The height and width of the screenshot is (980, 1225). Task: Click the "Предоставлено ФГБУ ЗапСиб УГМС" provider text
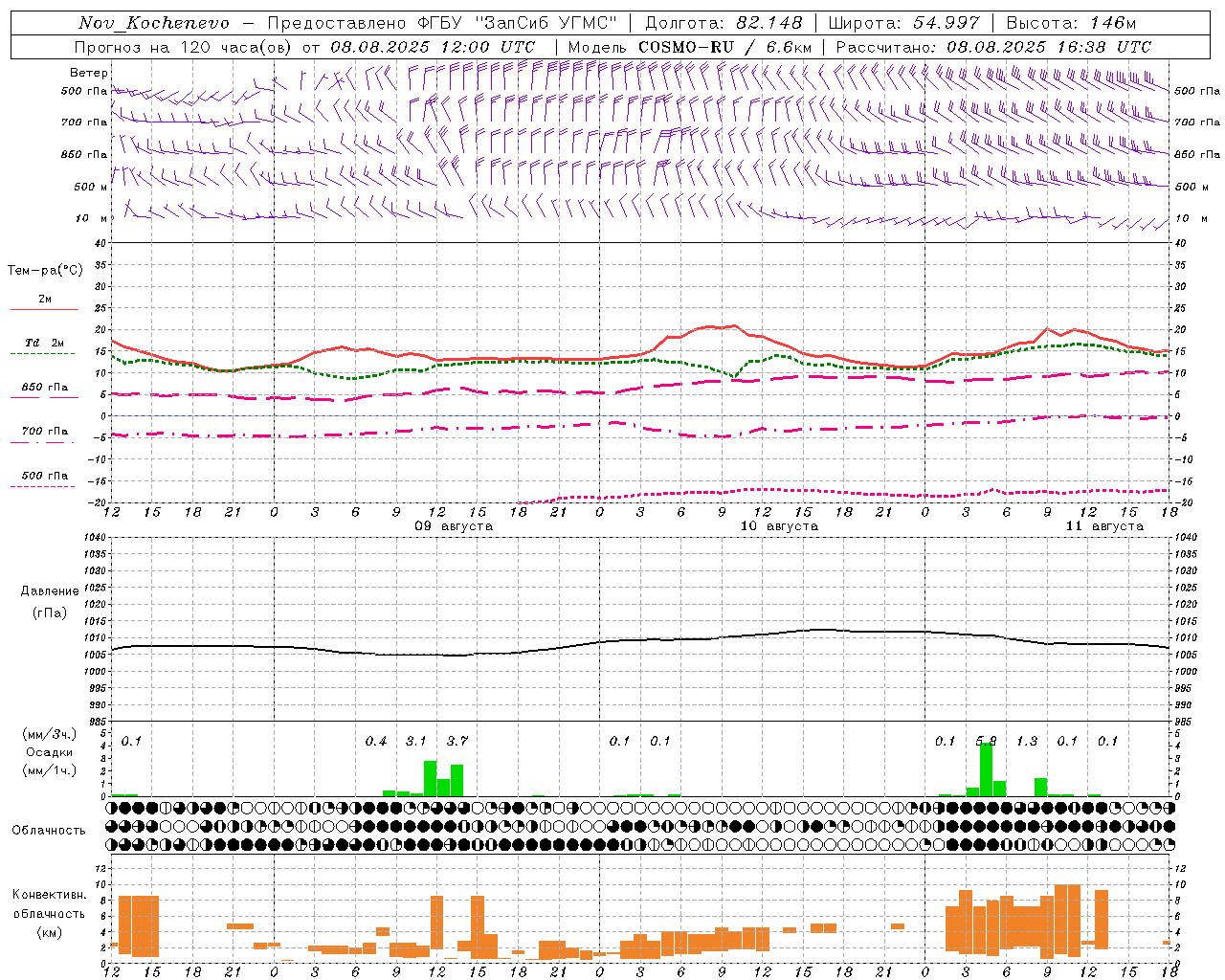443,23
